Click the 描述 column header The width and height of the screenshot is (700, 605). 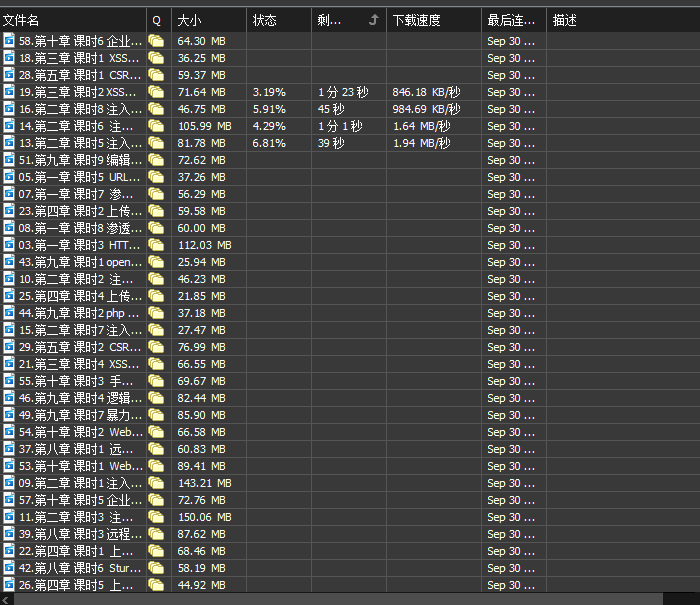click(x=623, y=20)
